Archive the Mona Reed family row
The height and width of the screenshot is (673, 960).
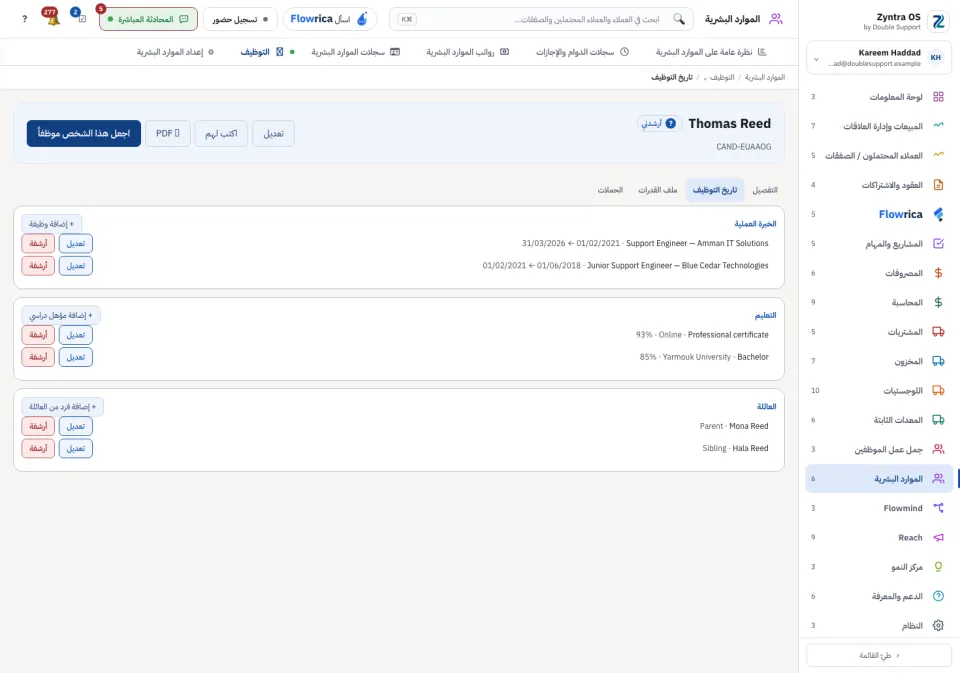tap(38, 426)
